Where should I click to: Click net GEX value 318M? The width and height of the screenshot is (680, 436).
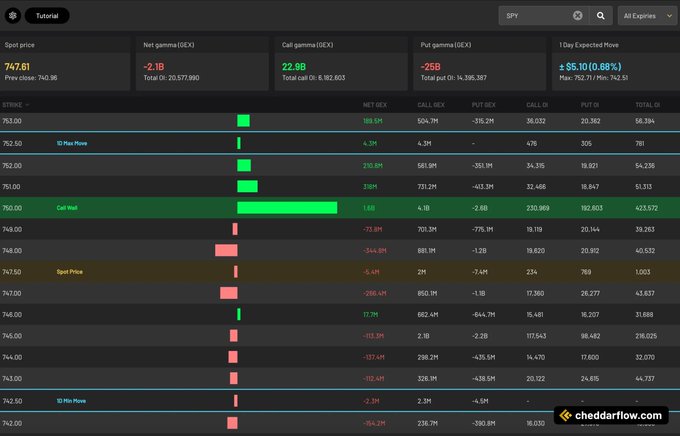click(370, 187)
